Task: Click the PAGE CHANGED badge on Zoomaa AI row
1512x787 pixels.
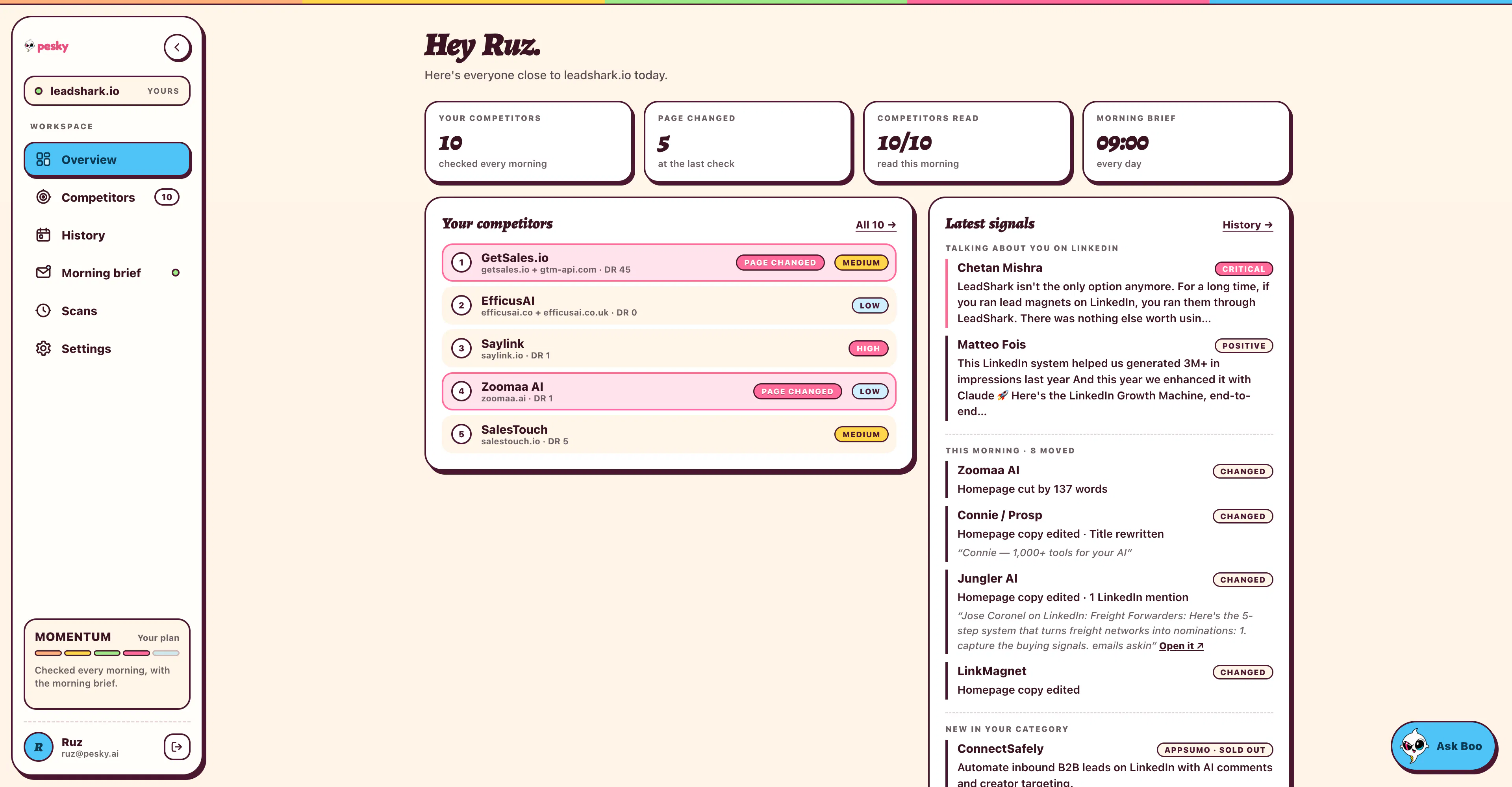Action: [797, 391]
